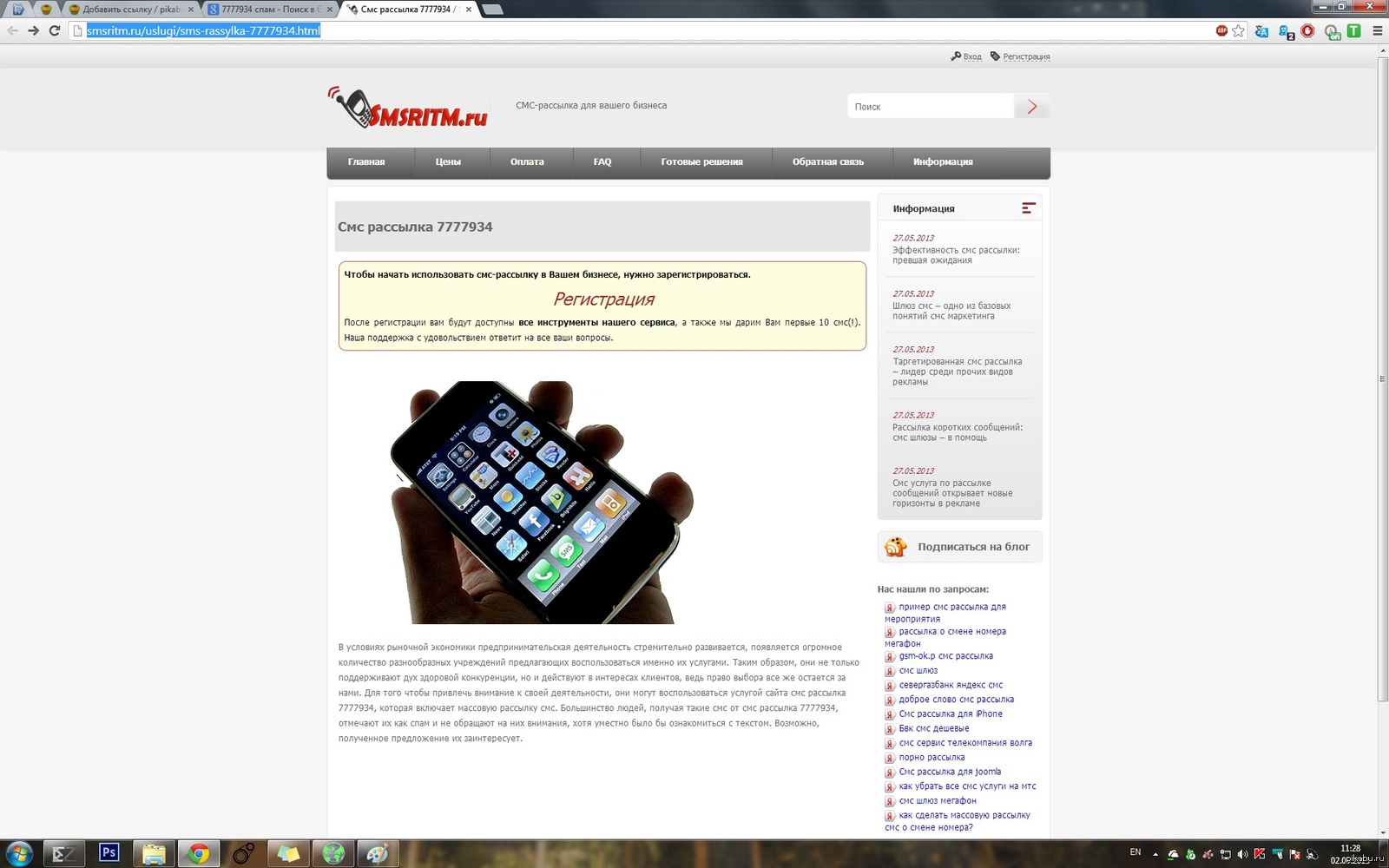Open the translate extension icon
1389x868 pixels.
pyautogui.click(x=1261, y=31)
